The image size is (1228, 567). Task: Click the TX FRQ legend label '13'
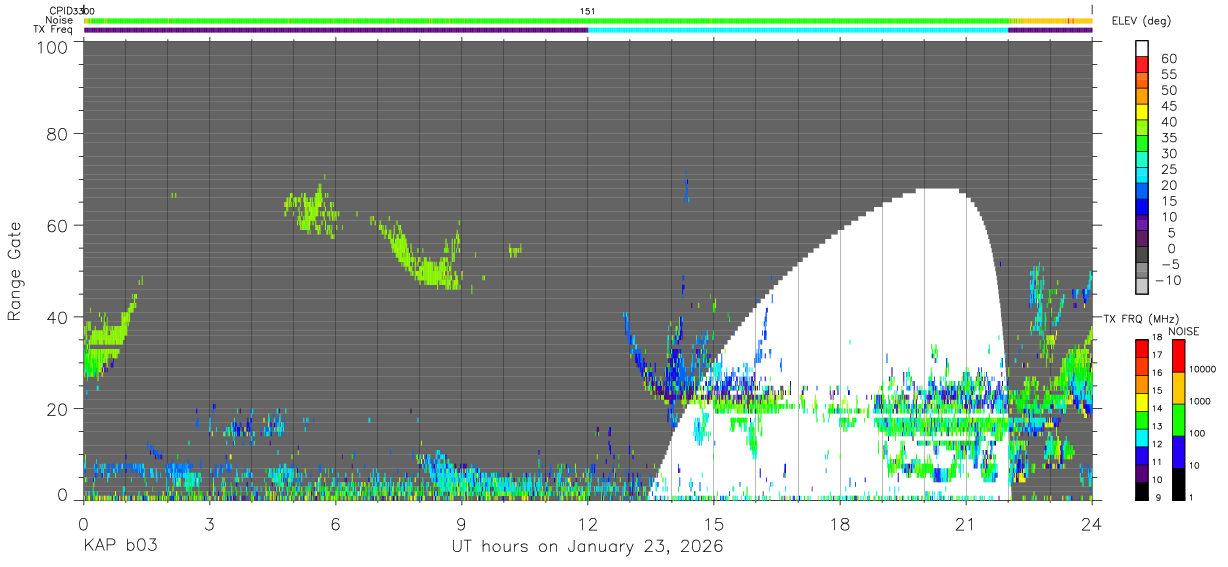tap(1156, 427)
